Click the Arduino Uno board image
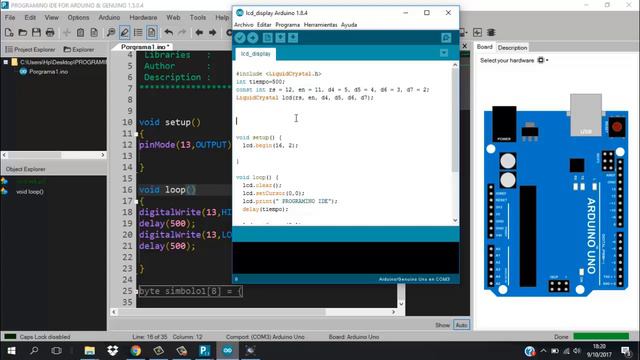The height and width of the screenshot is (360, 640). click(556, 195)
